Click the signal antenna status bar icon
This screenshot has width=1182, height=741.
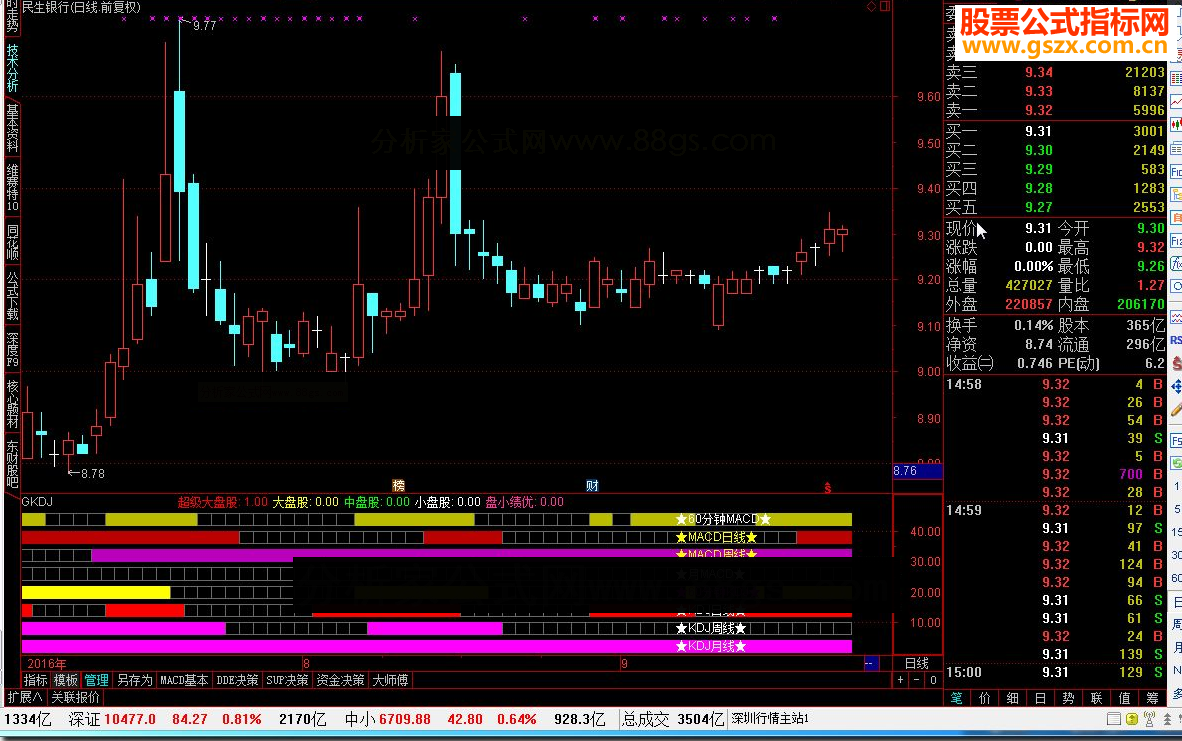coord(1150,719)
